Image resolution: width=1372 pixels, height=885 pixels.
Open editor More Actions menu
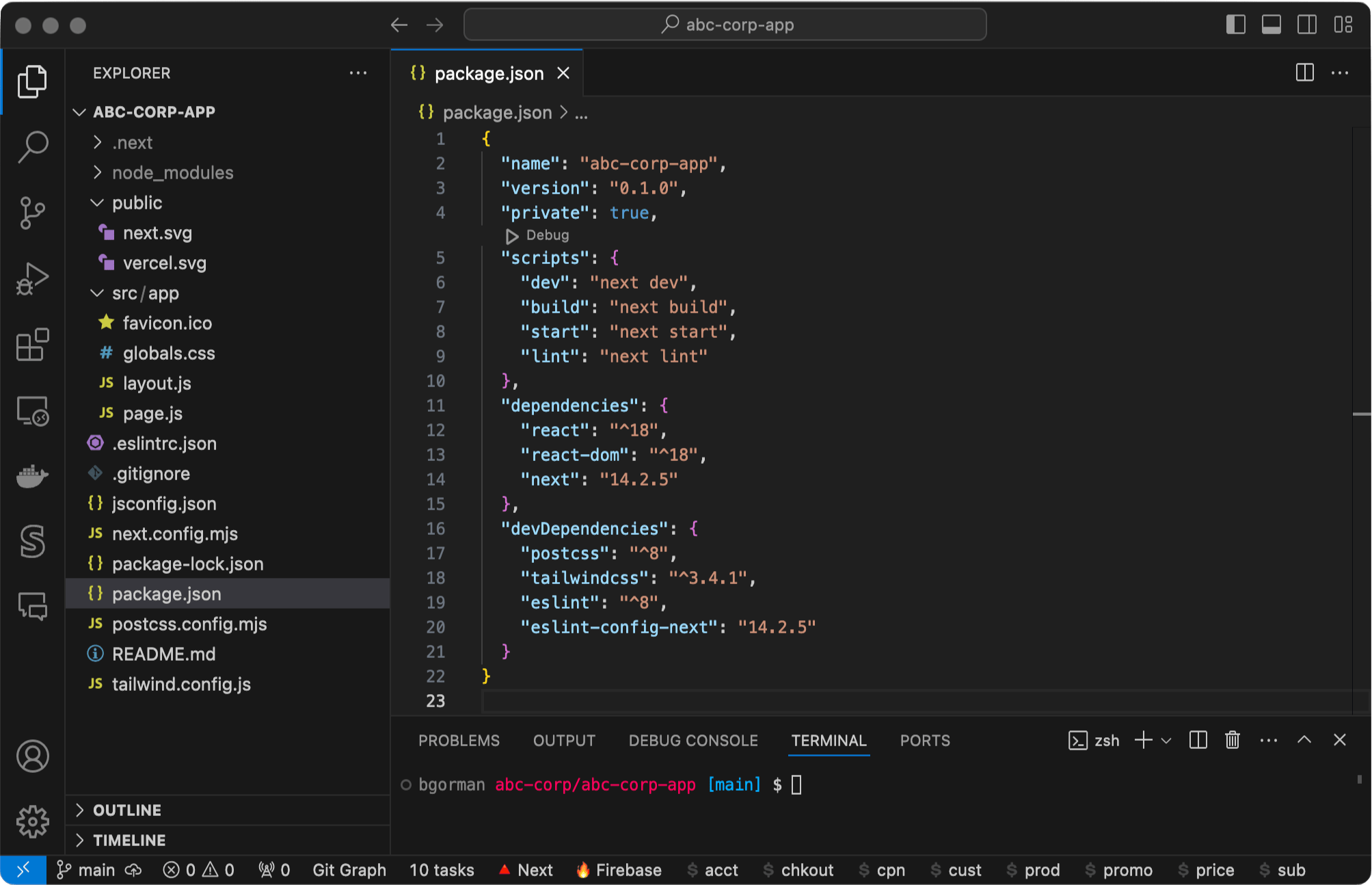pyautogui.click(x=1340, y=72)
